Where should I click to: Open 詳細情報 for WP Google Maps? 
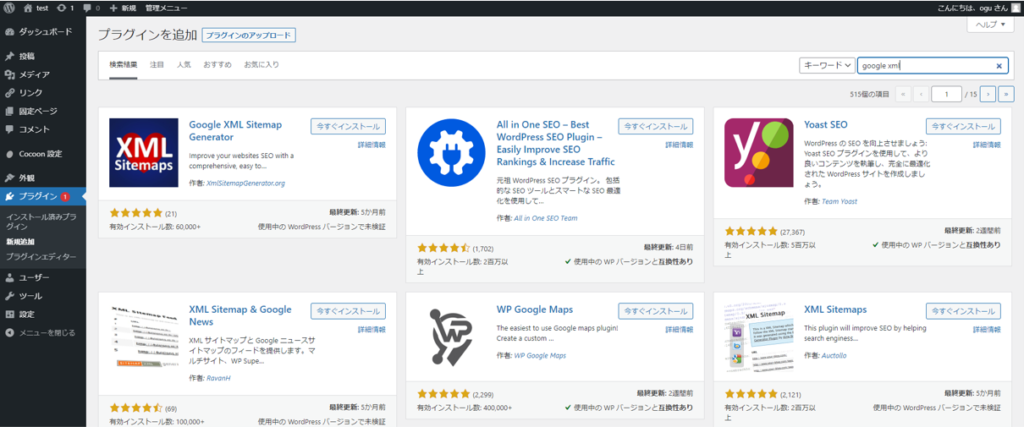coord(680,330)
